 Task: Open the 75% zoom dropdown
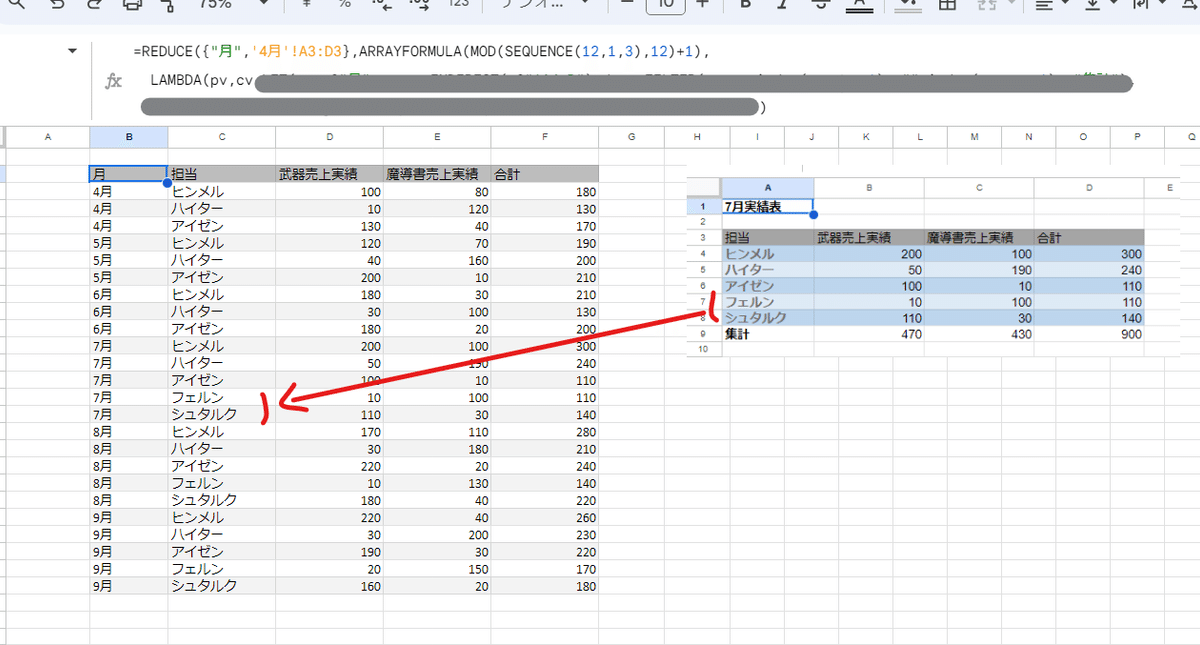pyautogui.click(x=235, y=5)
